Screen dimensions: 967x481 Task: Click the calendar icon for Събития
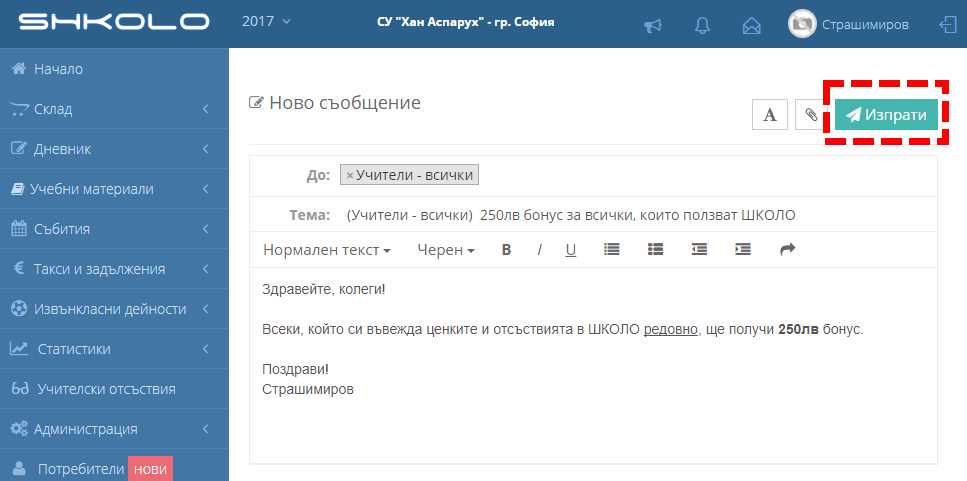pos(19,229)
